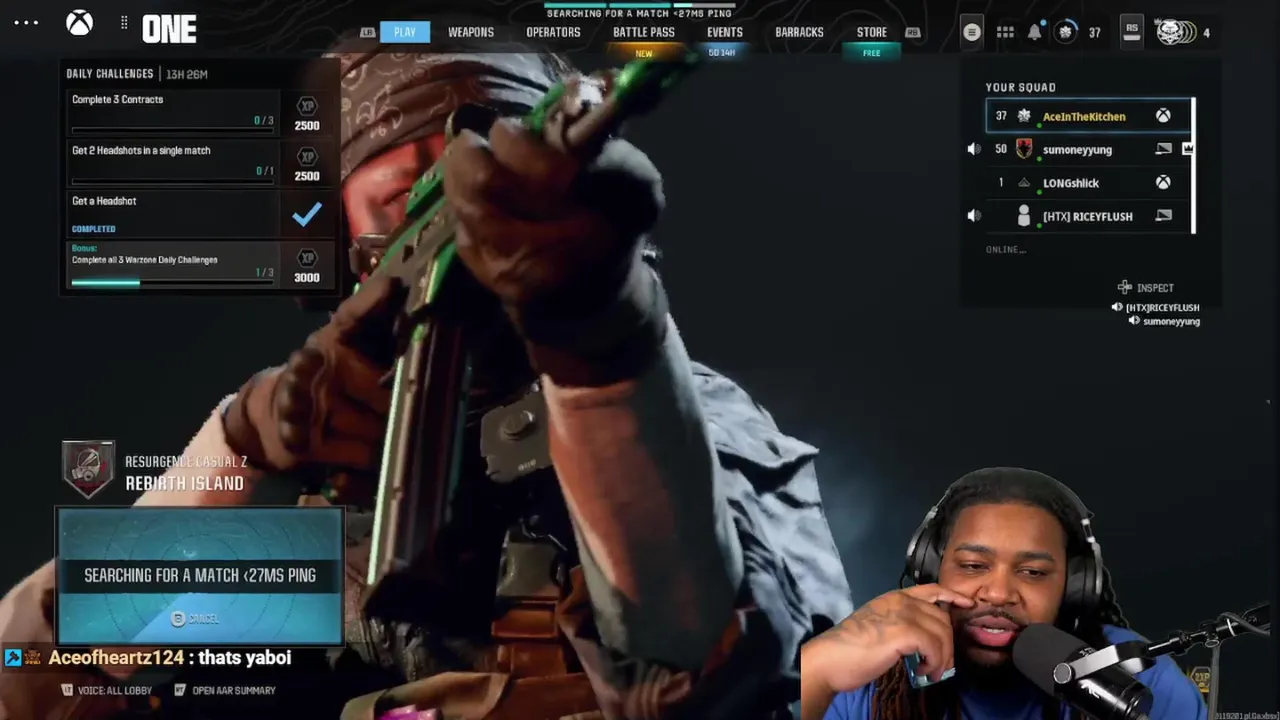Click Complete 3 Contracts progress bar
The width and height of the screenshot is (1280, 720).
pos(171,131)
